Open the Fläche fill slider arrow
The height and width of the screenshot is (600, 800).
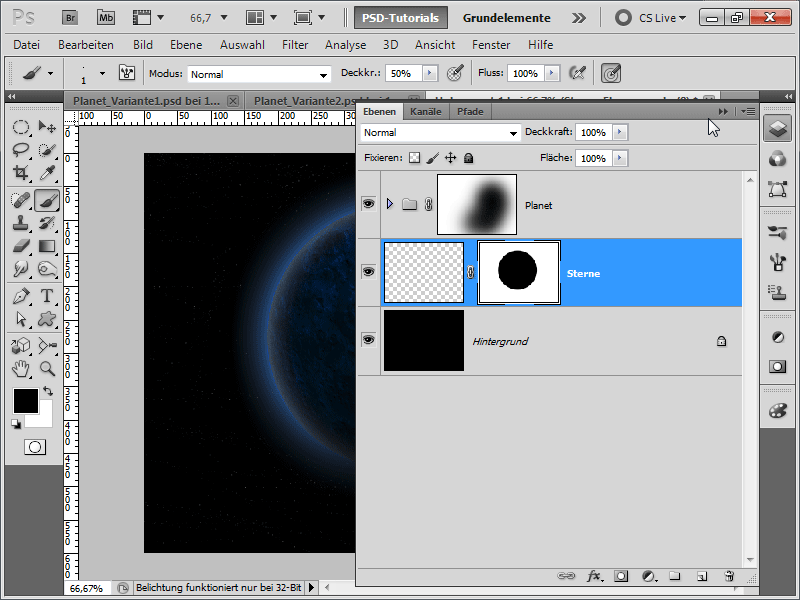(619, 158)
